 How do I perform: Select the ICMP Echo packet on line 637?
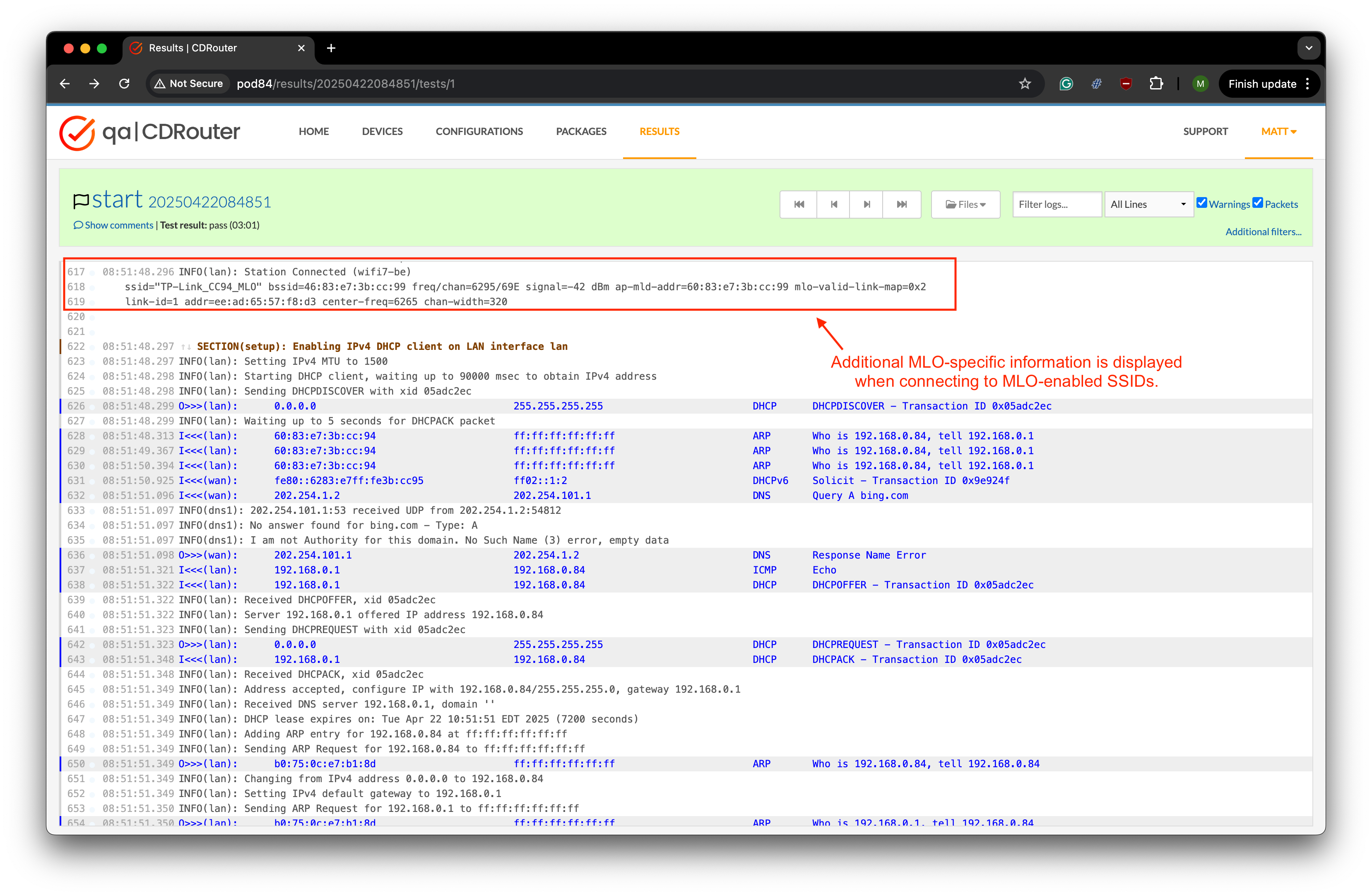click(x=686, y=570)
